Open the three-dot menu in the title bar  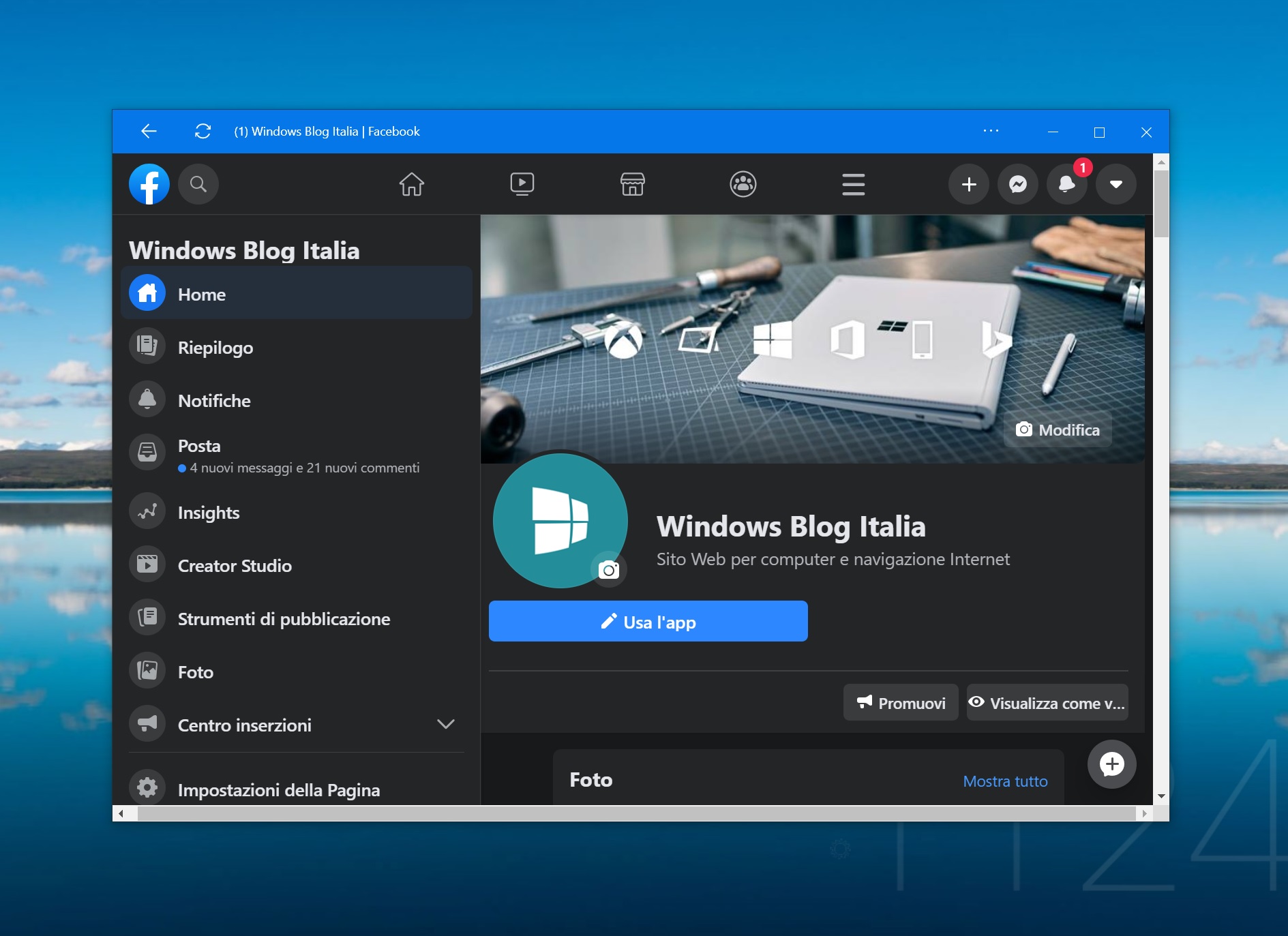[991, 131]
